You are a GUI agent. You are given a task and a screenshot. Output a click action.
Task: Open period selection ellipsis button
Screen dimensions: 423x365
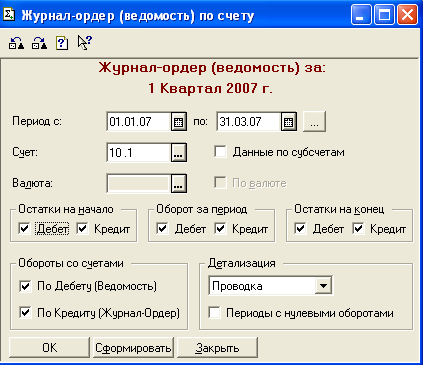tap(314, 122)
